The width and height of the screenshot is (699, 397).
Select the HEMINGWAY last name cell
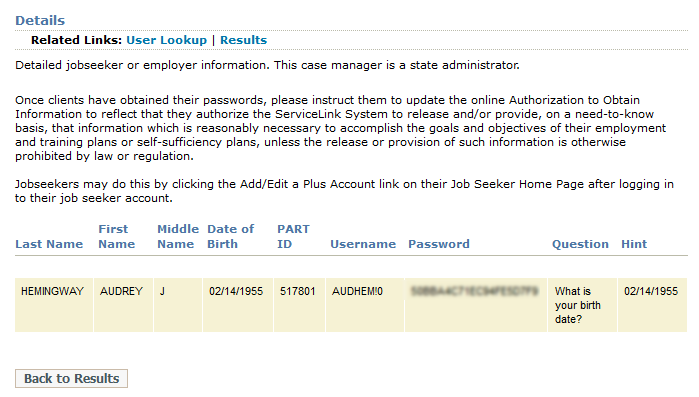[x=54, y=305]
